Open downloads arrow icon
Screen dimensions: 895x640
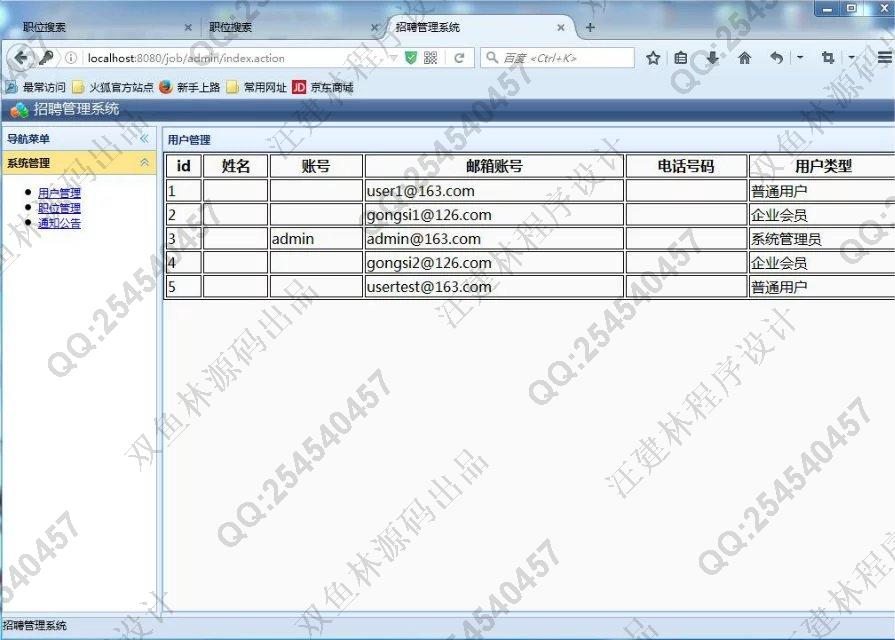[712, 58]
